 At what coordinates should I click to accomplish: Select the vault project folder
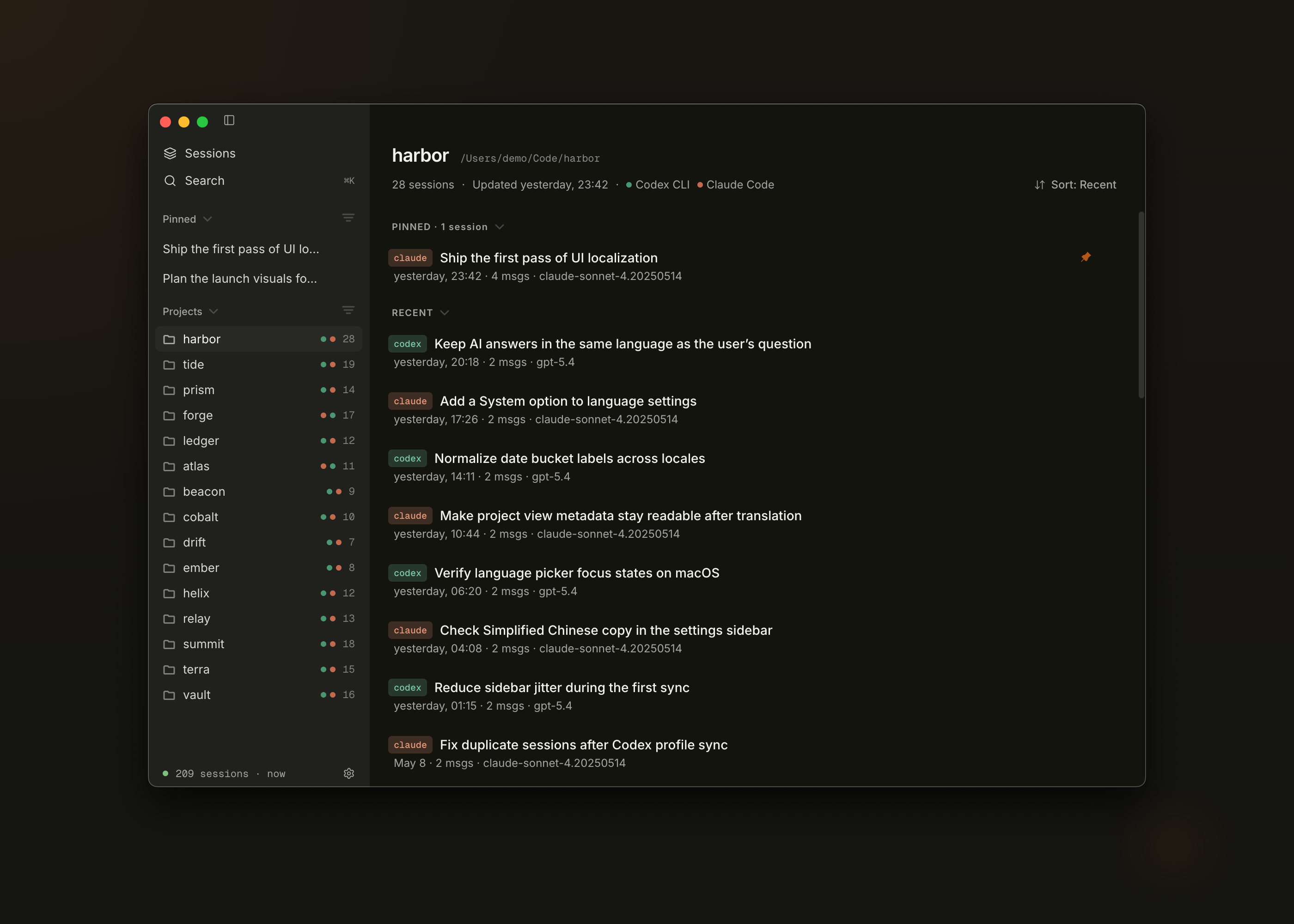[259, 695]
